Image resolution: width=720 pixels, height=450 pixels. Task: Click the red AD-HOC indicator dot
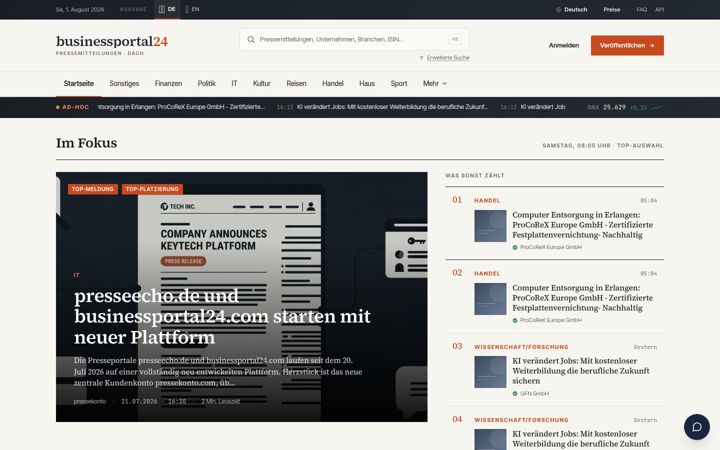[58, 107]
